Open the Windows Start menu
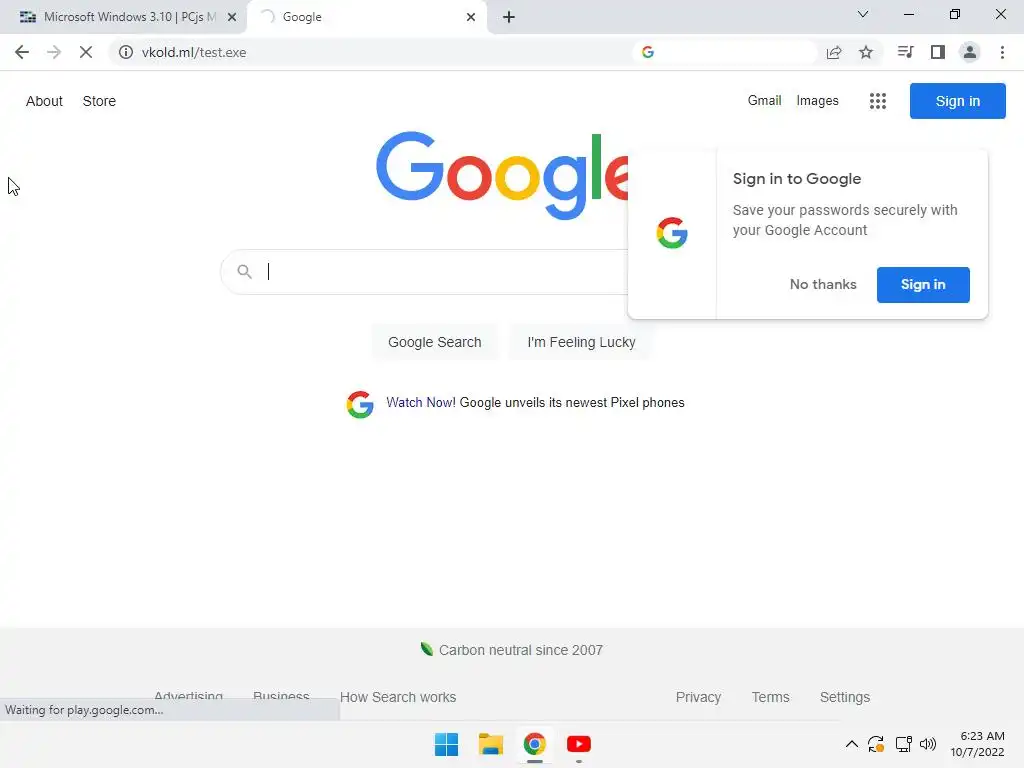 [x=447, y=744]
